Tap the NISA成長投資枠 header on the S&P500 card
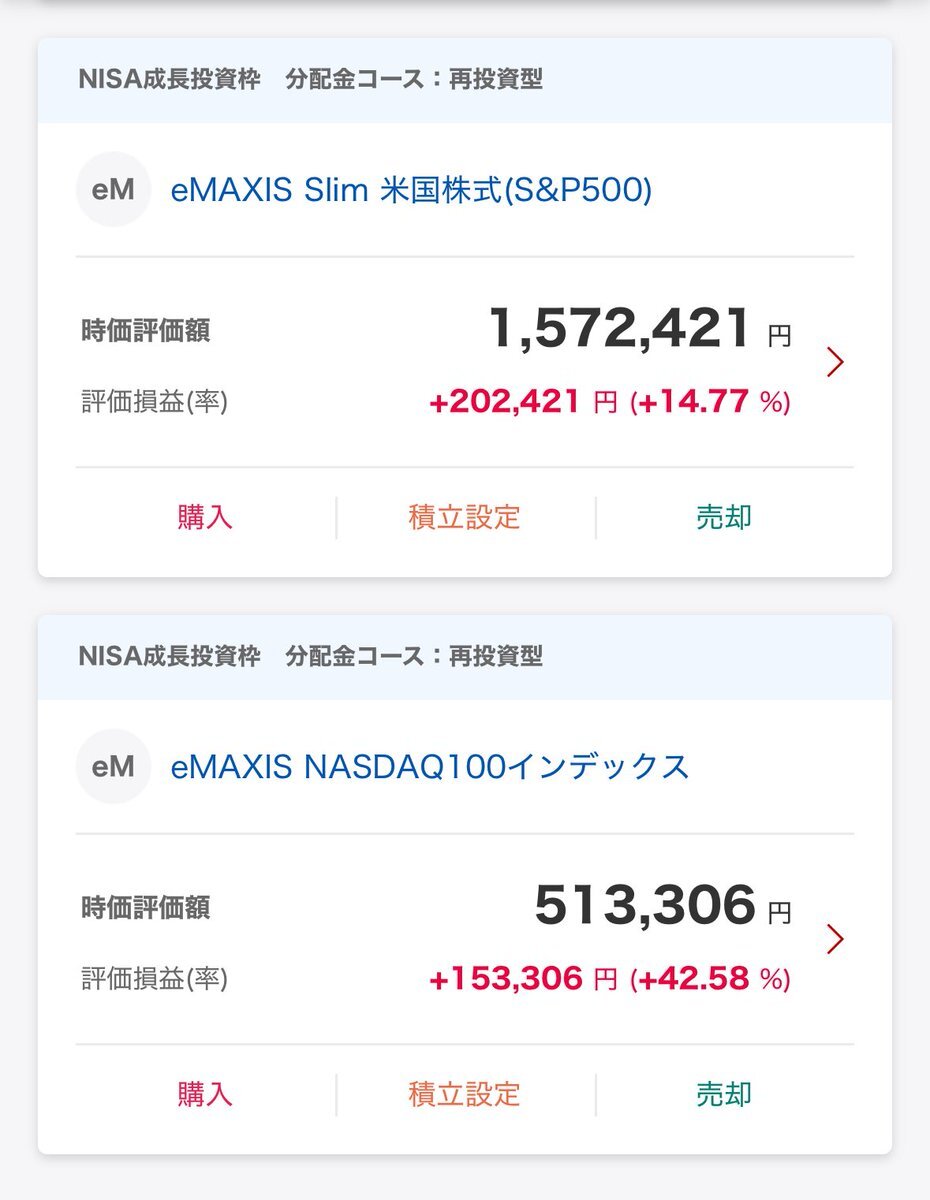The width and height of the screenshot is (930, 1200). coord(169,80)
